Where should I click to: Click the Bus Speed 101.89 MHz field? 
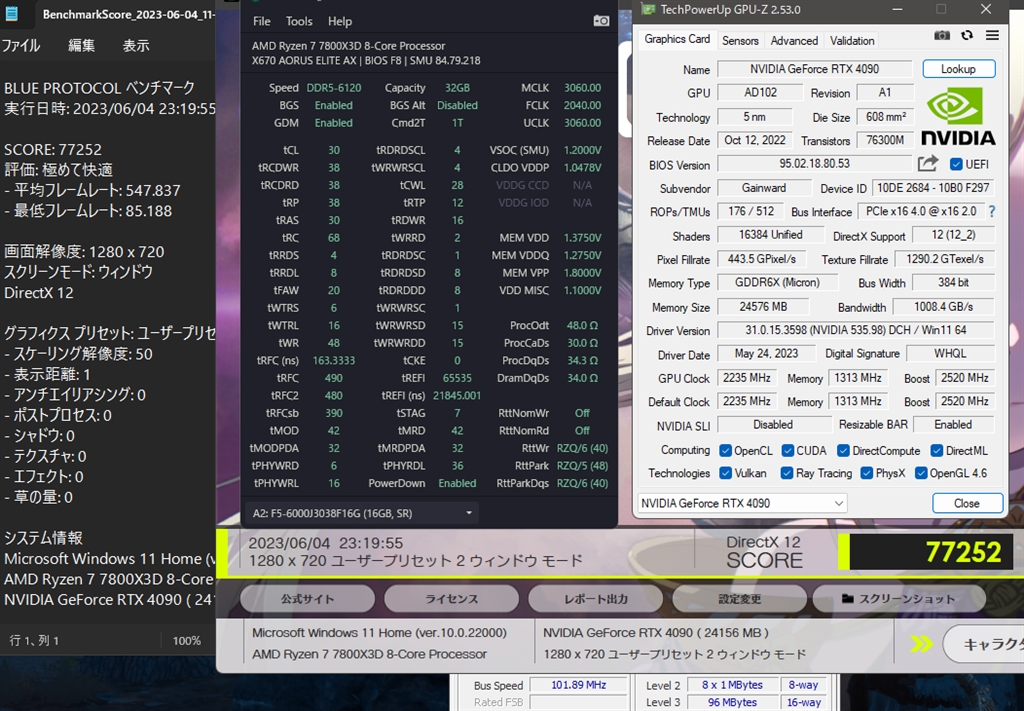point(578,685)
